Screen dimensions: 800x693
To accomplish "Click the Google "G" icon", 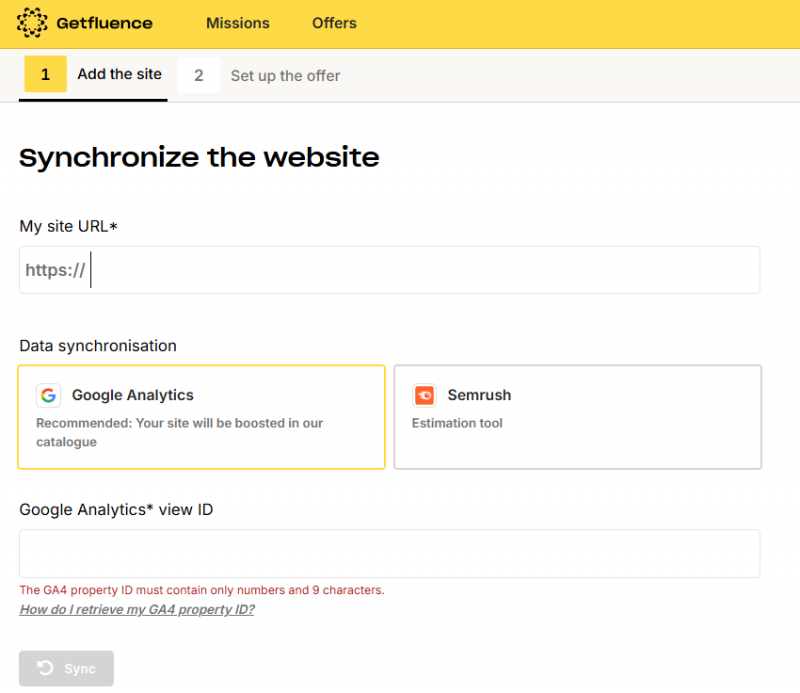I will click(x=48, y=395).
